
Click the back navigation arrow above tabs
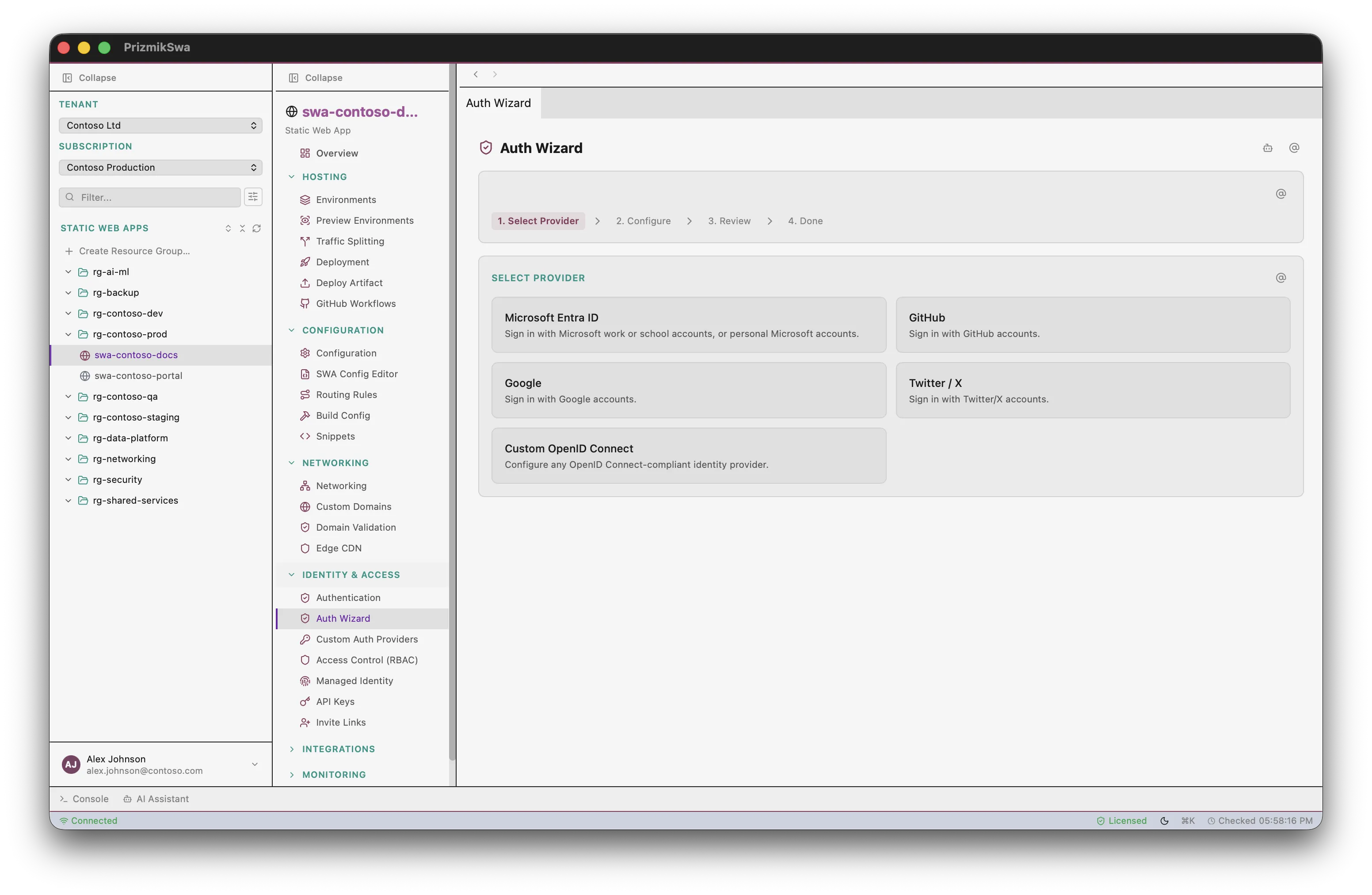(476, 74)
